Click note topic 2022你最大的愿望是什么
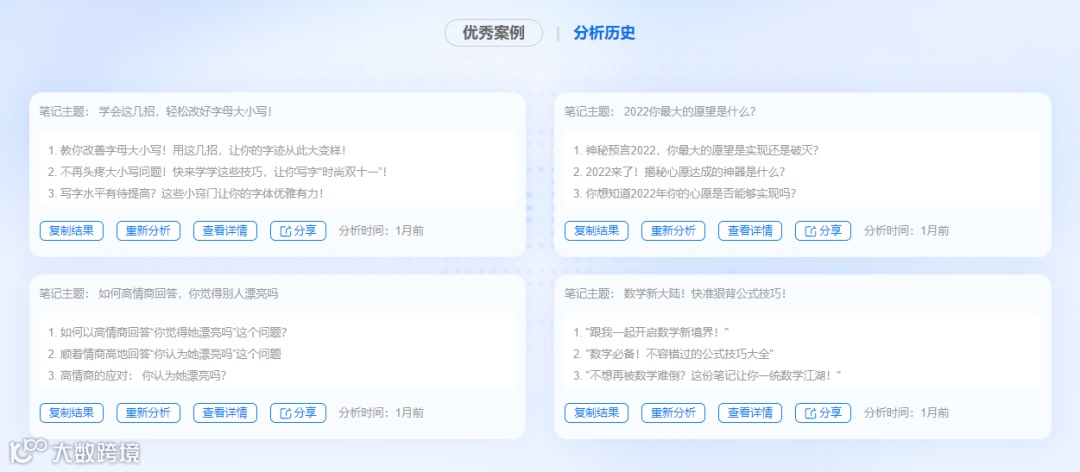1080x472 pixels. click(x=689, y=111)
